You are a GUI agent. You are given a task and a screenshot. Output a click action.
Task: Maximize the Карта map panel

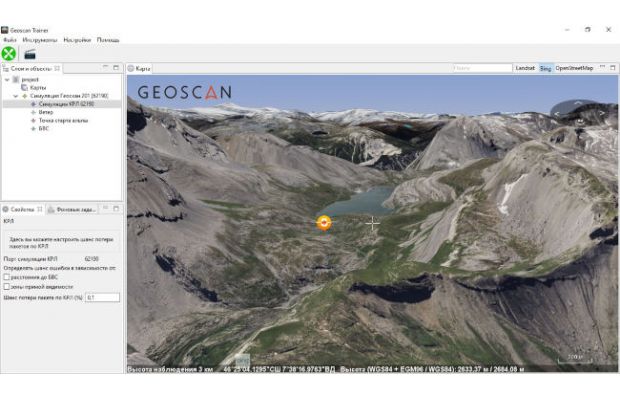click(x=612, y=68)
